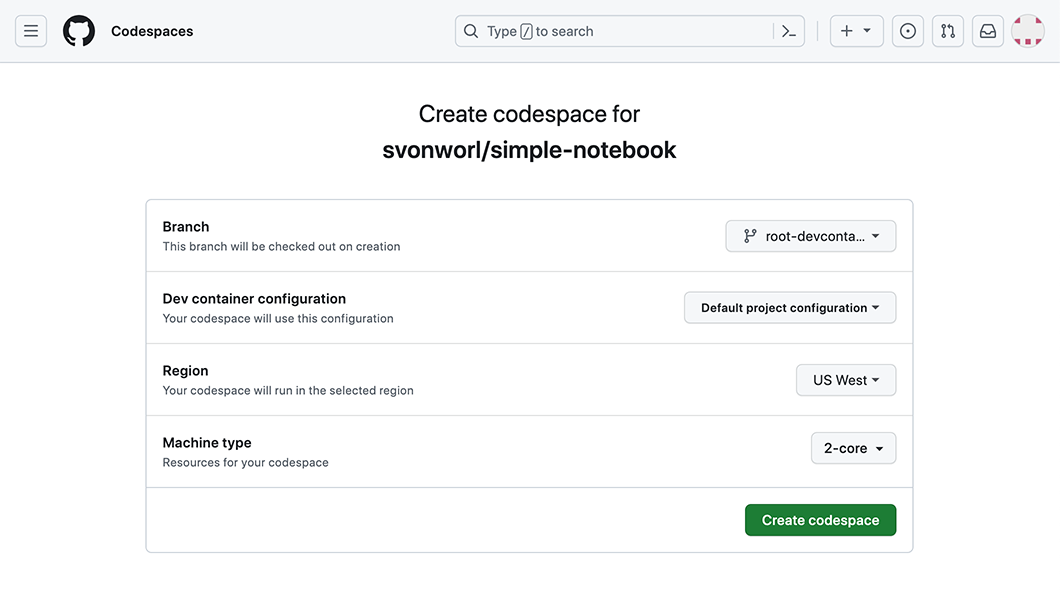Click the branch icon beside root-devcontainer
Image resolution: width=1060 pixels, height=596 pixels.
748,235
